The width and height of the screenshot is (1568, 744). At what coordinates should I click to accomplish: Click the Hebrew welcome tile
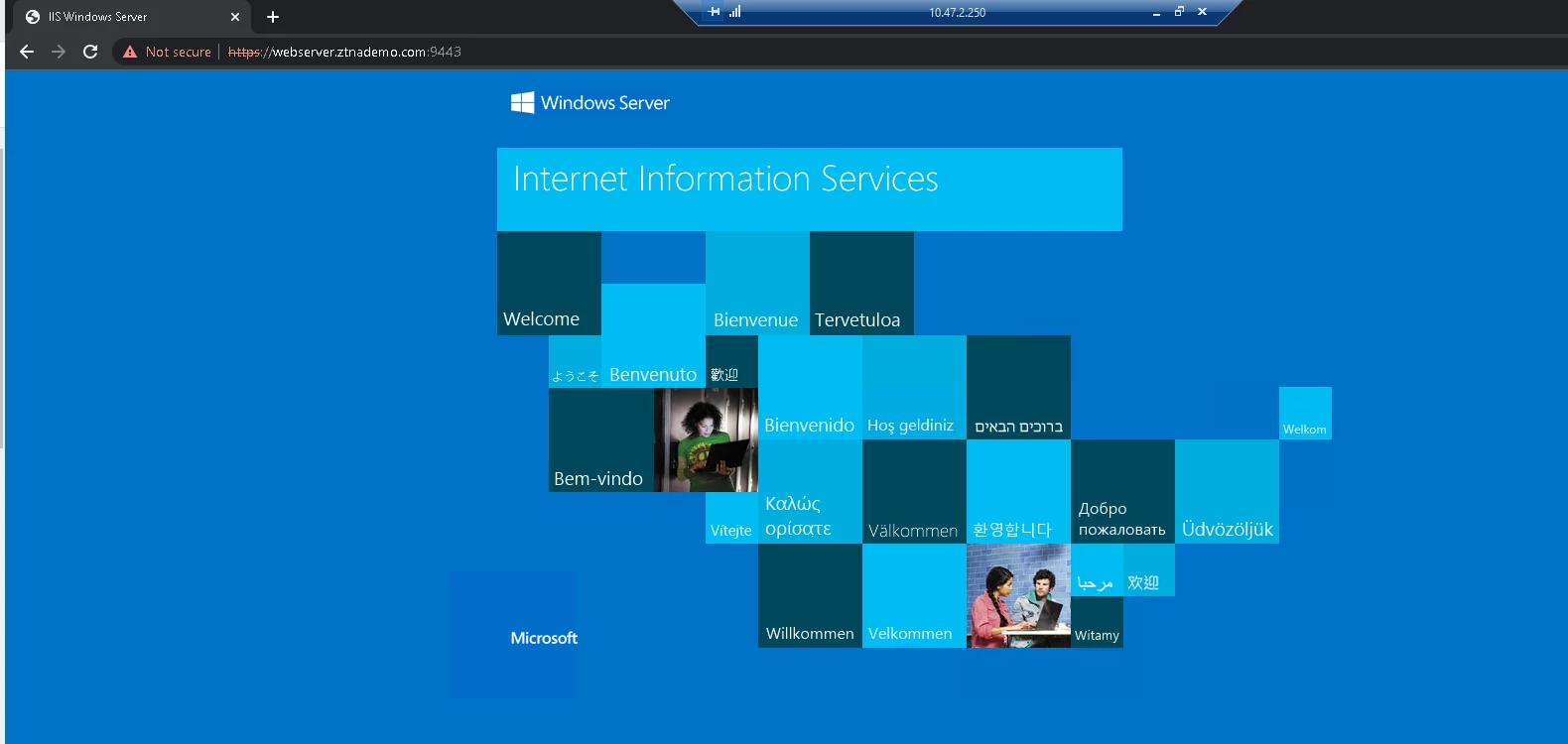[x=1018, y=387]
